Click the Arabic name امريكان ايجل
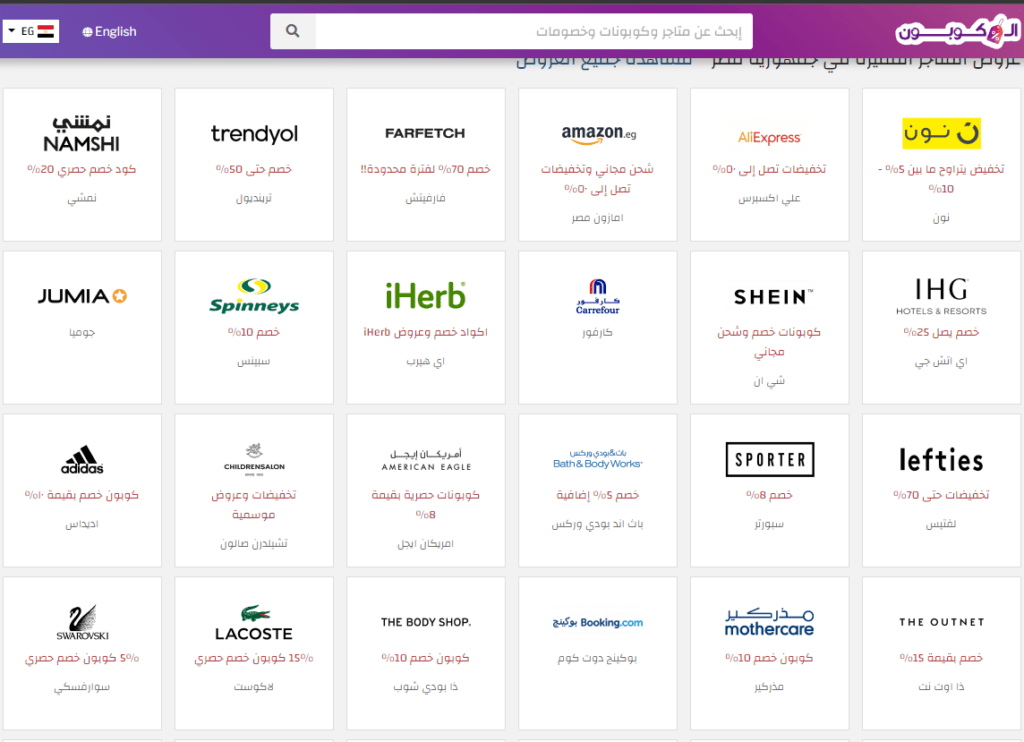Image resolution: width=1024 pixels, height=742 pixels. click(x=425, y=543)
